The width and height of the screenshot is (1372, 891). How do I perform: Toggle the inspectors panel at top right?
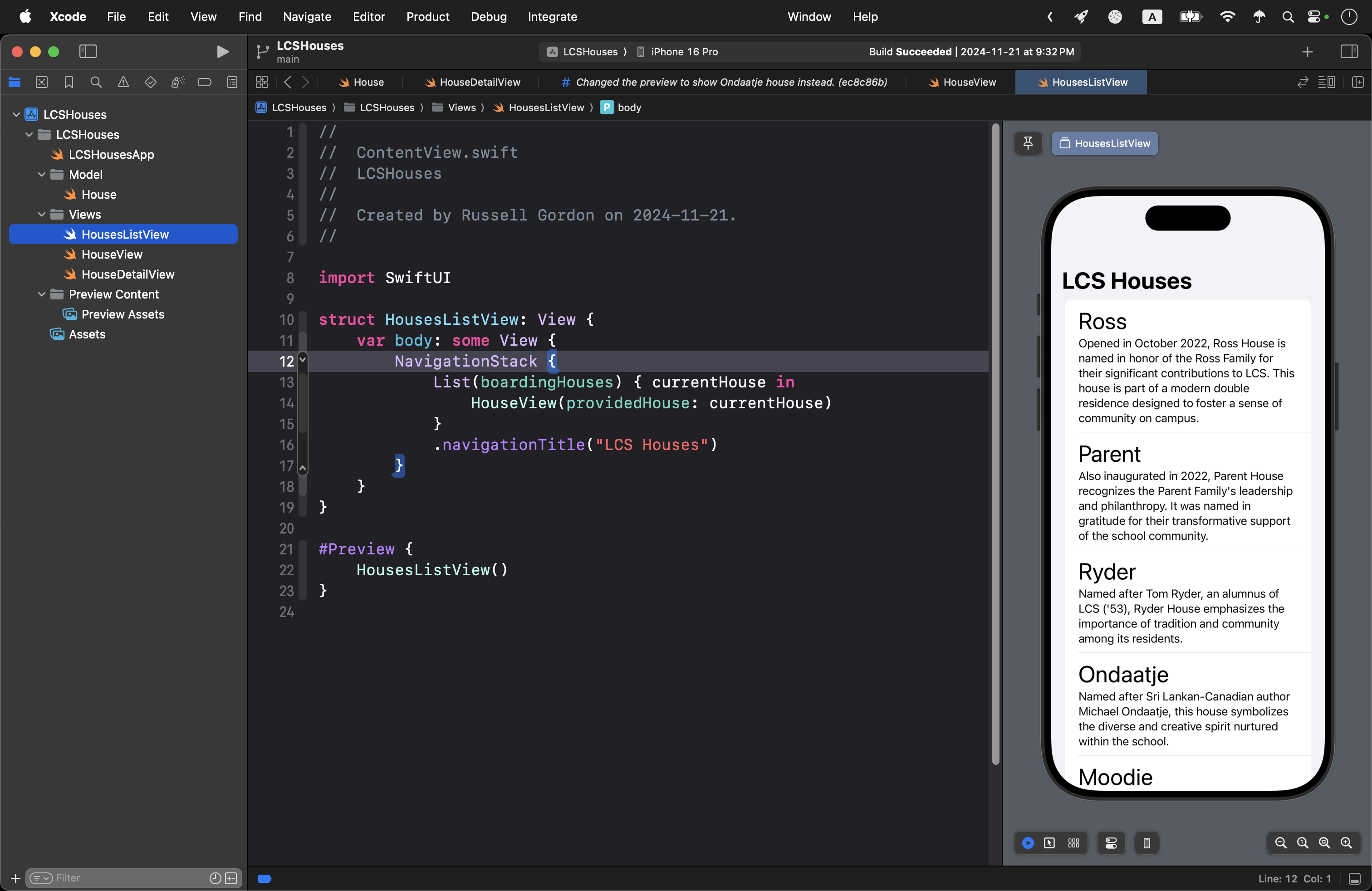pos(1349,52)
